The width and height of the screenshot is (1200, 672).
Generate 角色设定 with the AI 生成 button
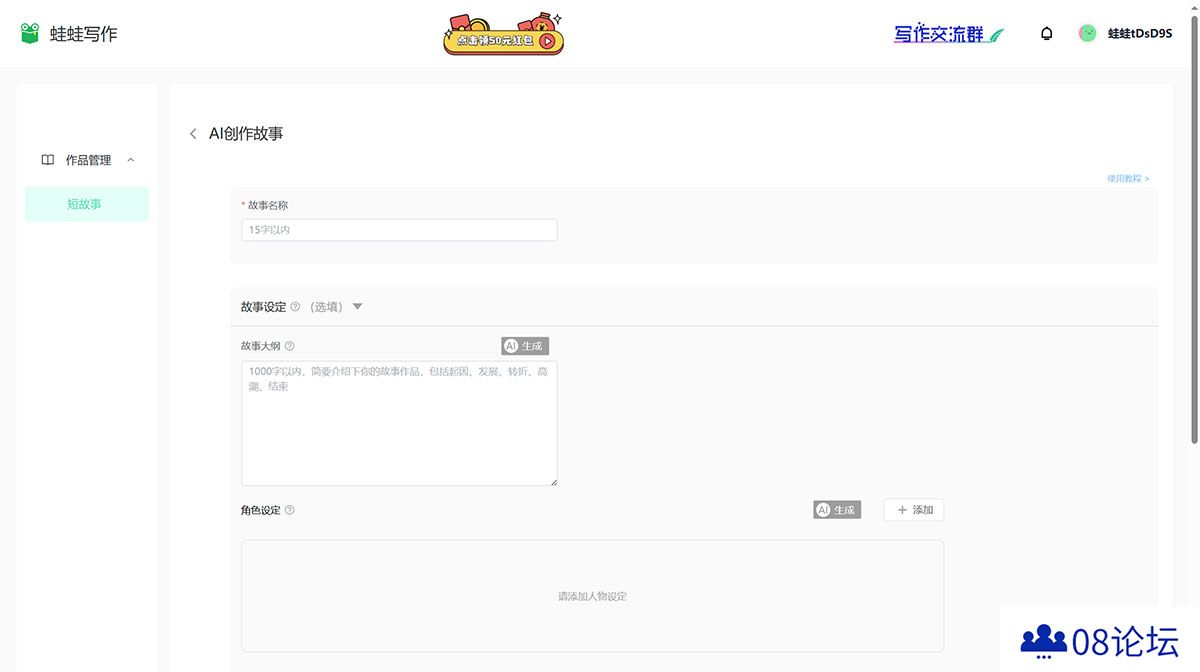click(837, 510)
